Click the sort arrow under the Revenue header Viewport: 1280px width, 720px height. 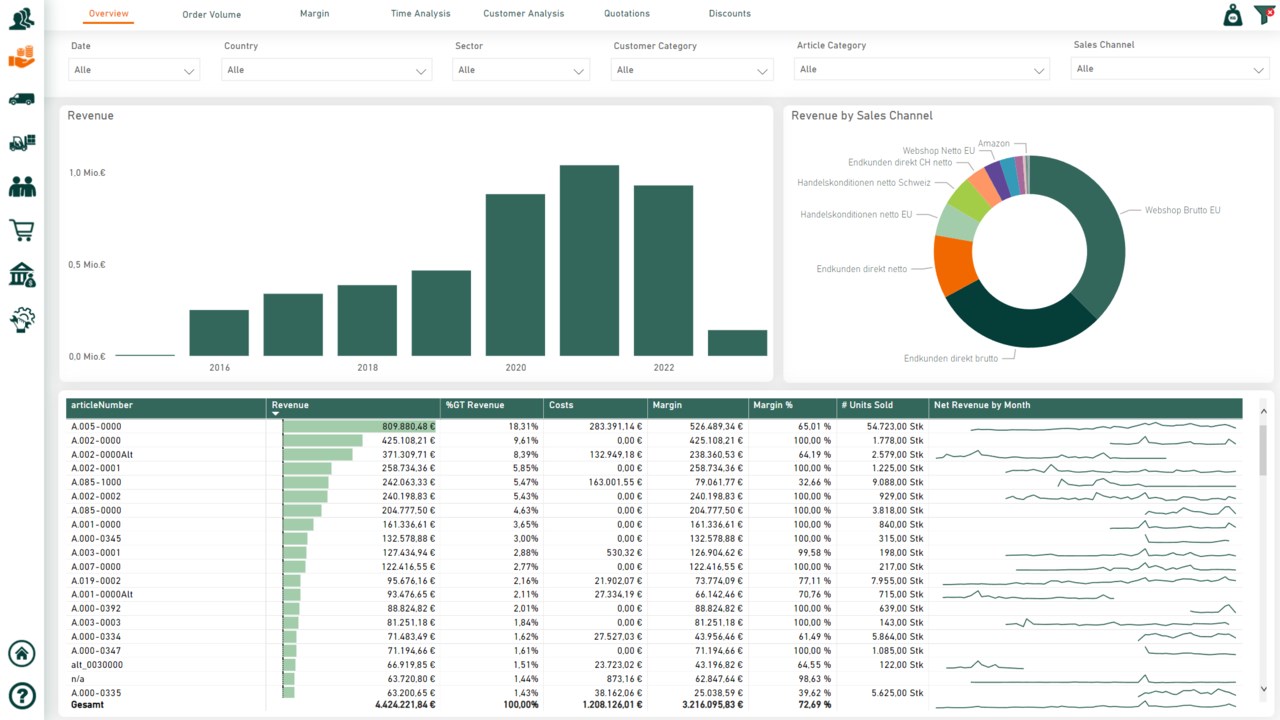[x=276, y=413]
